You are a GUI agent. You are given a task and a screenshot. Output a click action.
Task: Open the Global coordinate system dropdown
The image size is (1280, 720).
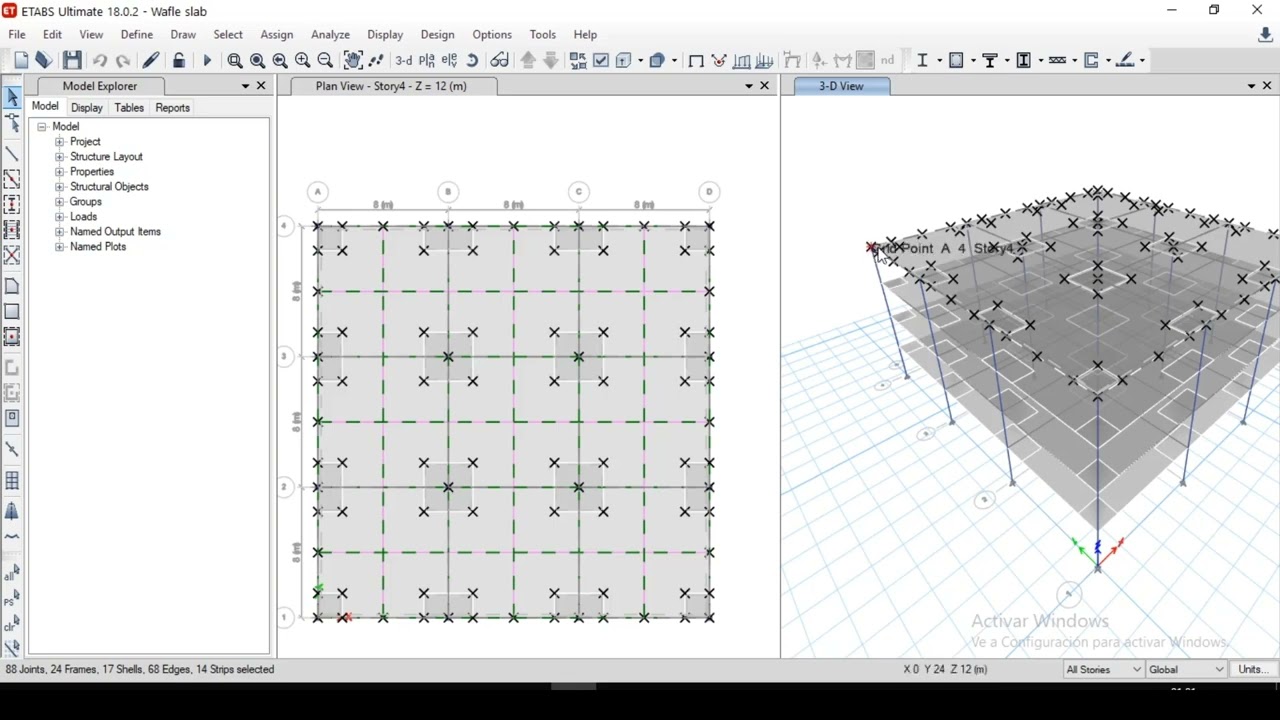point(1186,669)
